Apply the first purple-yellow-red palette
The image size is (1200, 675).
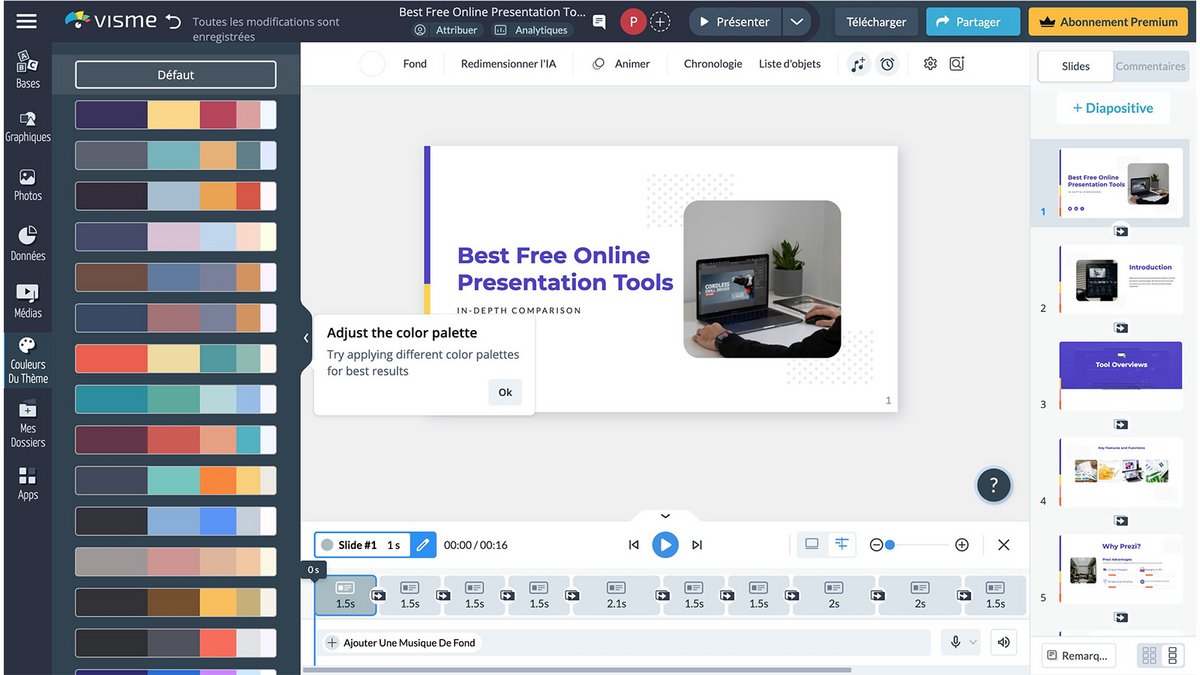click(x=176, y=115)
